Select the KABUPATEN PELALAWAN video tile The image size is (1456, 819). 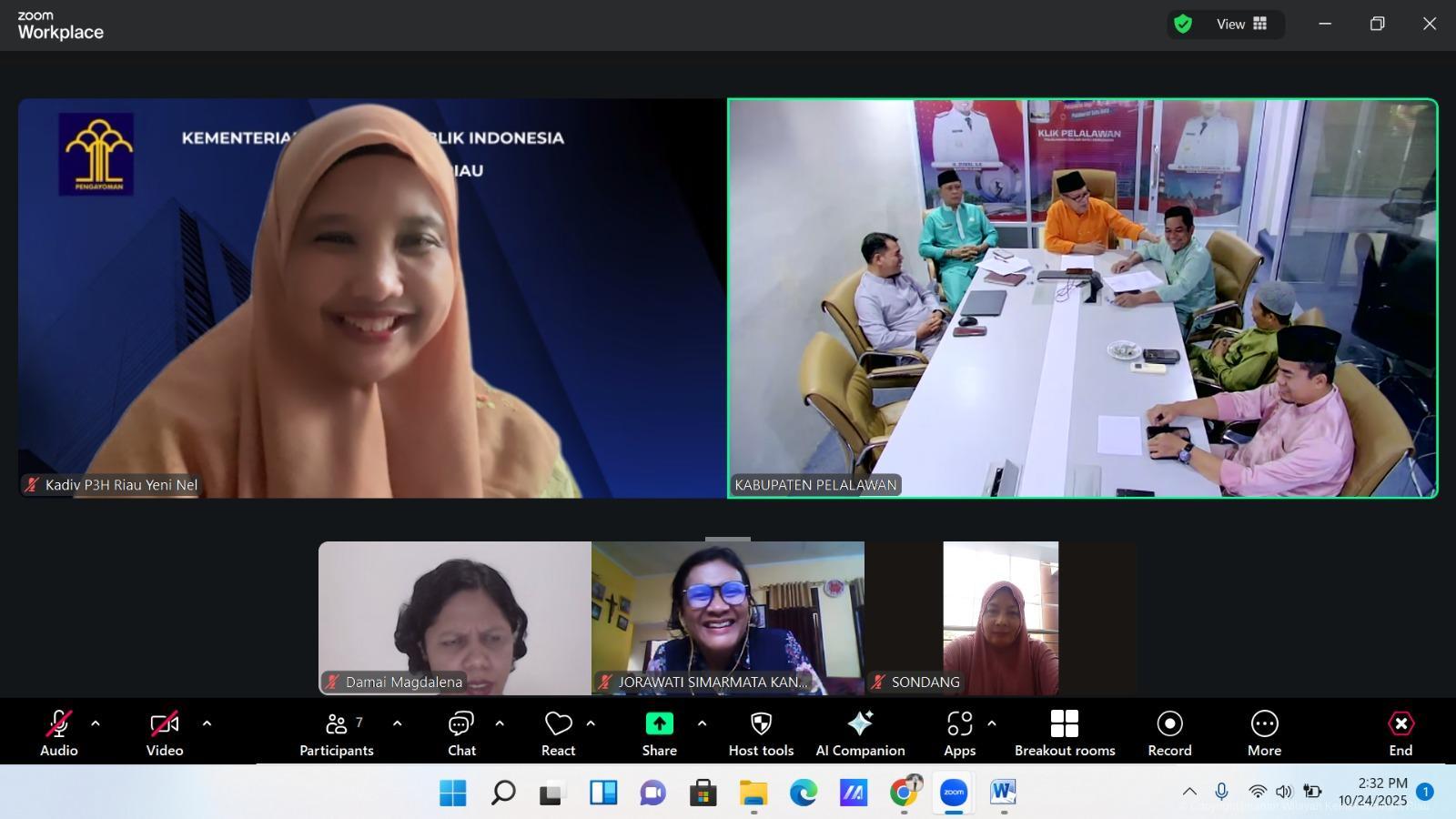click(1082, 298)
